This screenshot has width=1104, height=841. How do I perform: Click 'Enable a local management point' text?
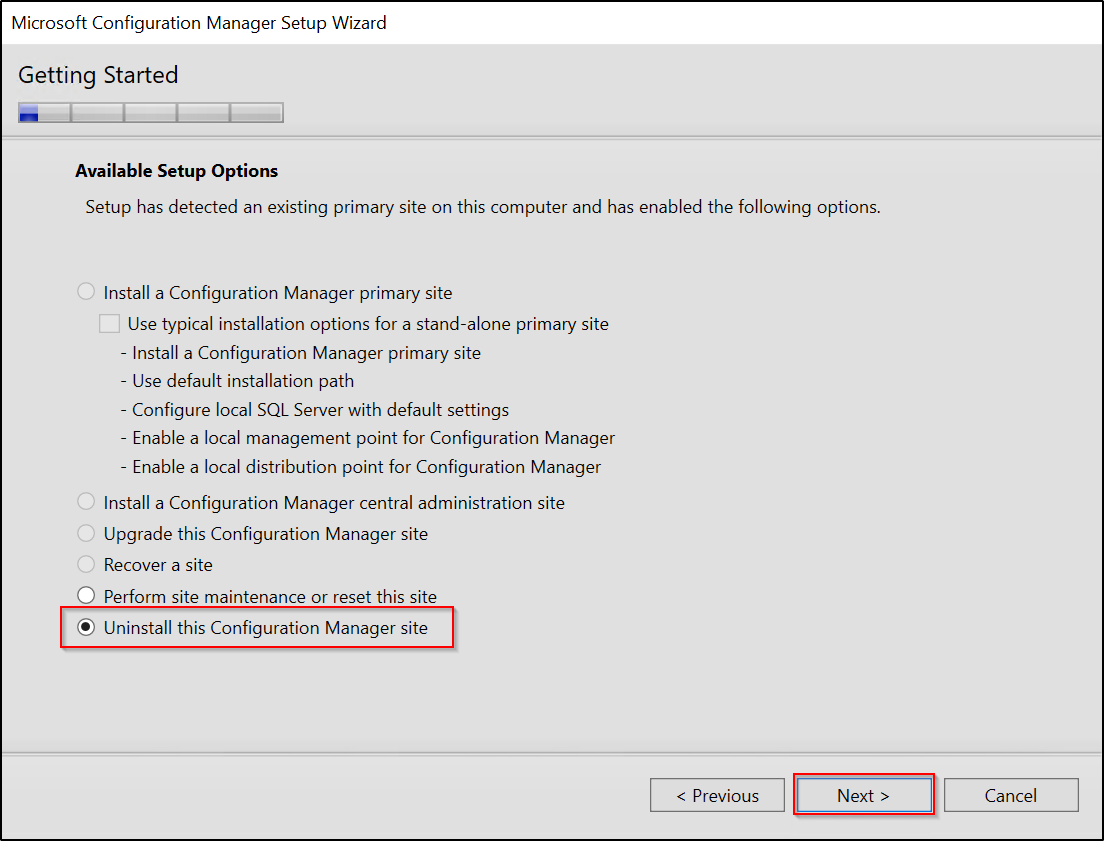tap(368, 438)
